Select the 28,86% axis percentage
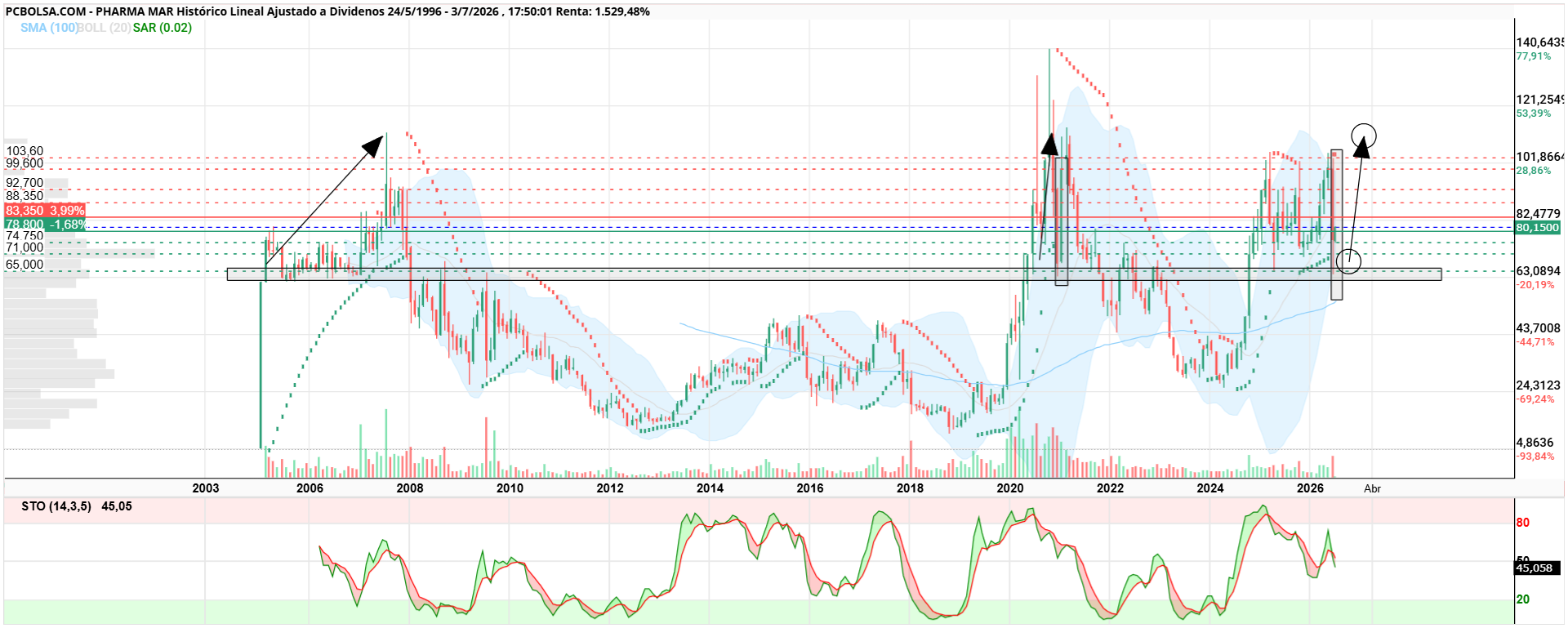Screen dimensions: 1568x628 point(1534,171)
